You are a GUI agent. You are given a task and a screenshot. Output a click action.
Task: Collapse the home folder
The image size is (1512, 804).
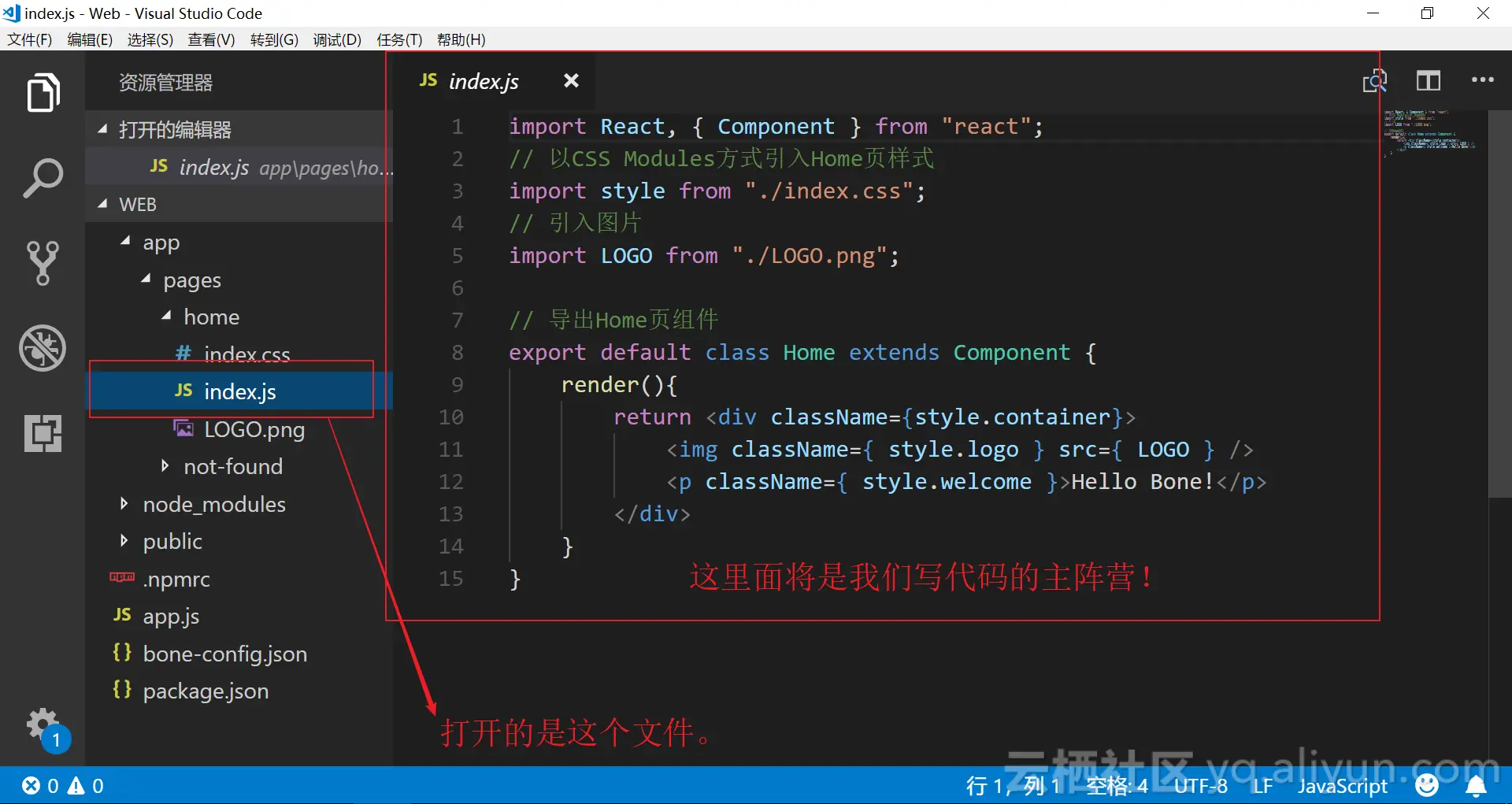[166, 316]
